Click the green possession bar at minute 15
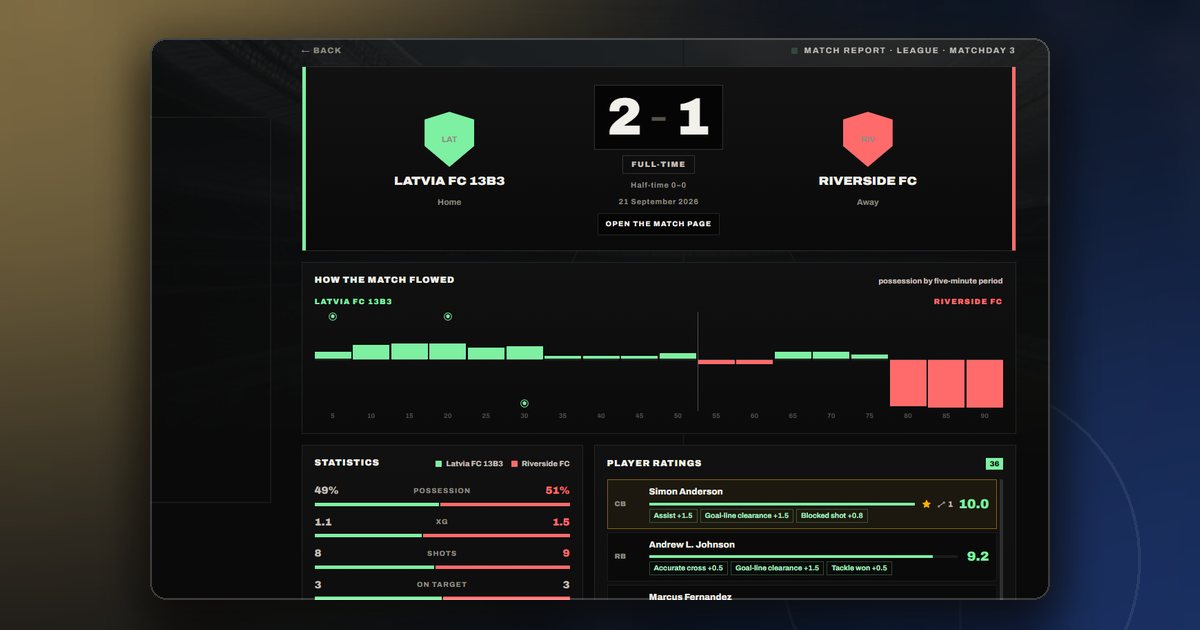Image resolution: width=1200 pixels, height=630 pixels. [409, 351]
